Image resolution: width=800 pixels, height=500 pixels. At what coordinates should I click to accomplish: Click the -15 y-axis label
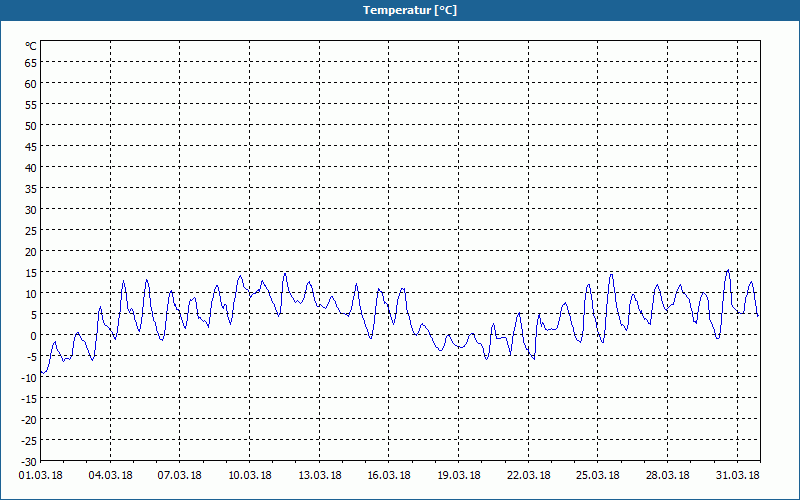click(29, 398)
